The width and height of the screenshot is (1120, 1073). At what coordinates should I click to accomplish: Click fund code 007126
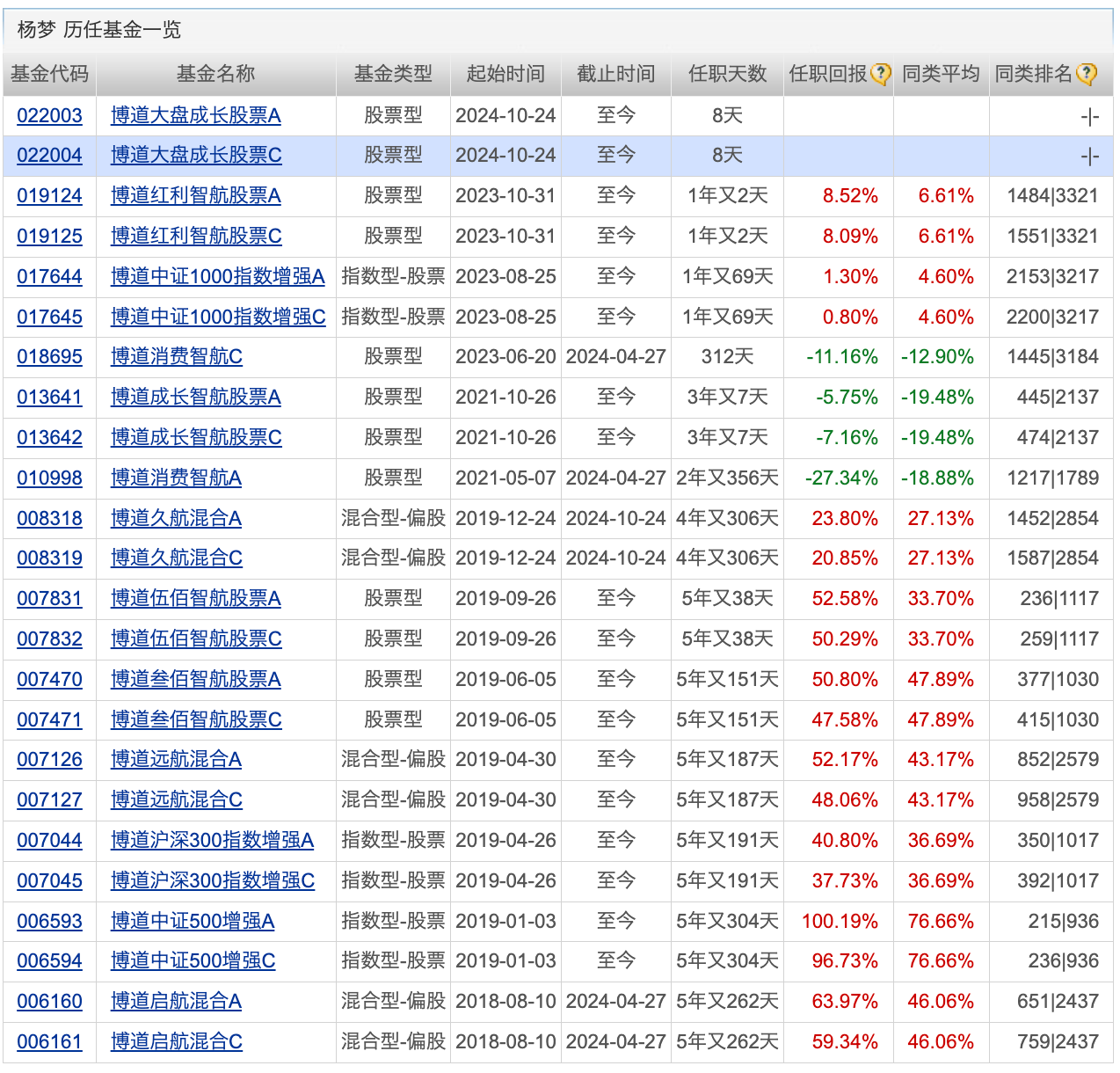[x=49, y=760]
